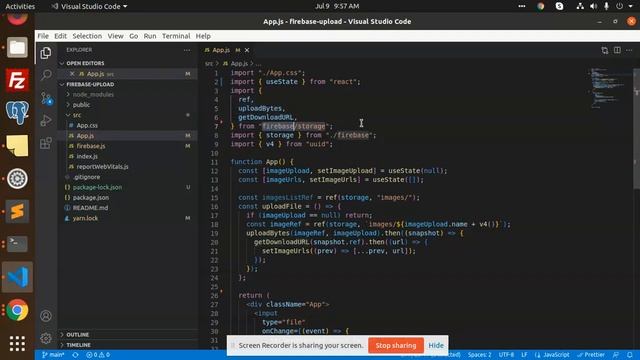This screenshot has width=640, height=360.
Task: Open Google Chrome from the dock
Action: 17,310
